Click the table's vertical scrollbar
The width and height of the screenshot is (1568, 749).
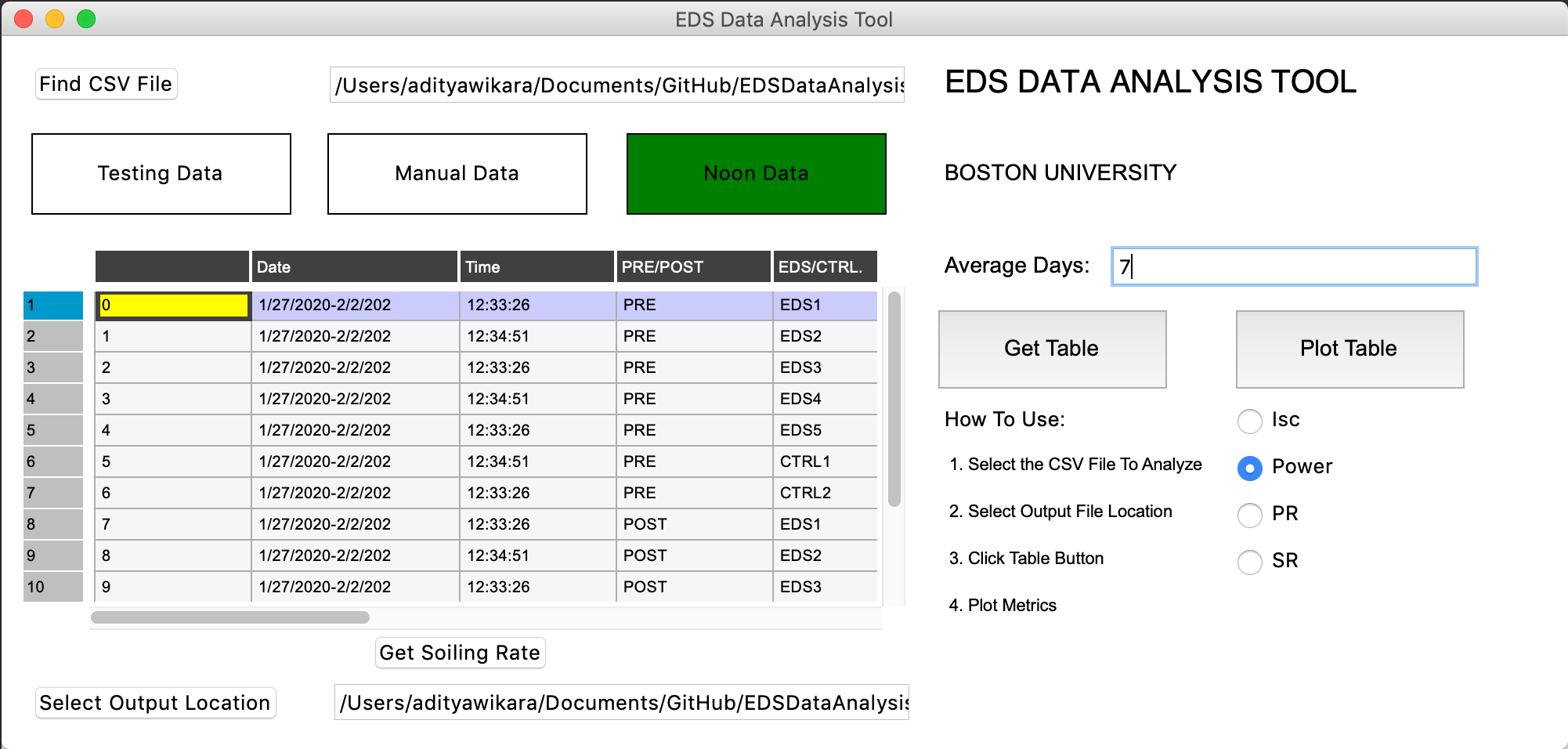pyautogui.click(x=894, y=398)
